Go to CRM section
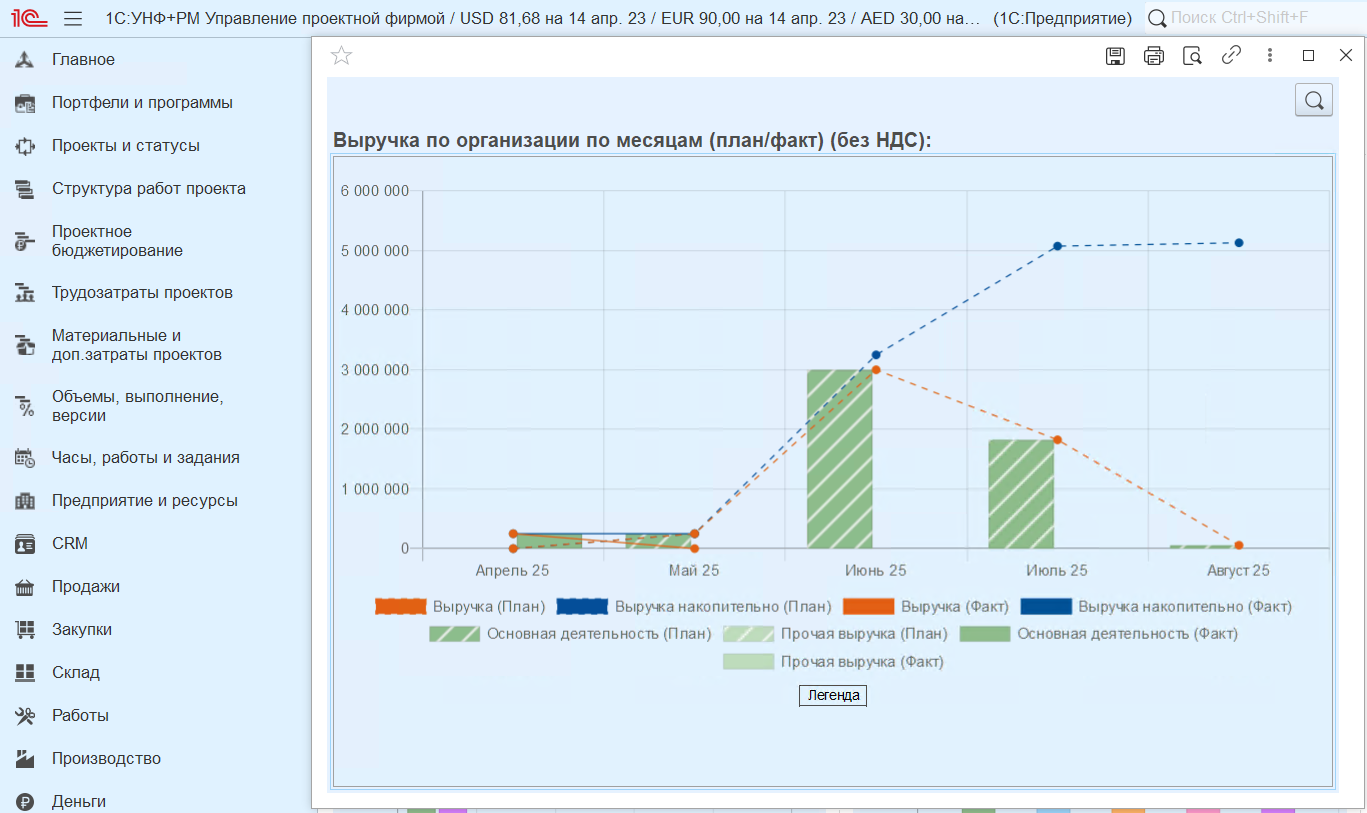Screen dimensions: 1367x813 pos(70,544)
